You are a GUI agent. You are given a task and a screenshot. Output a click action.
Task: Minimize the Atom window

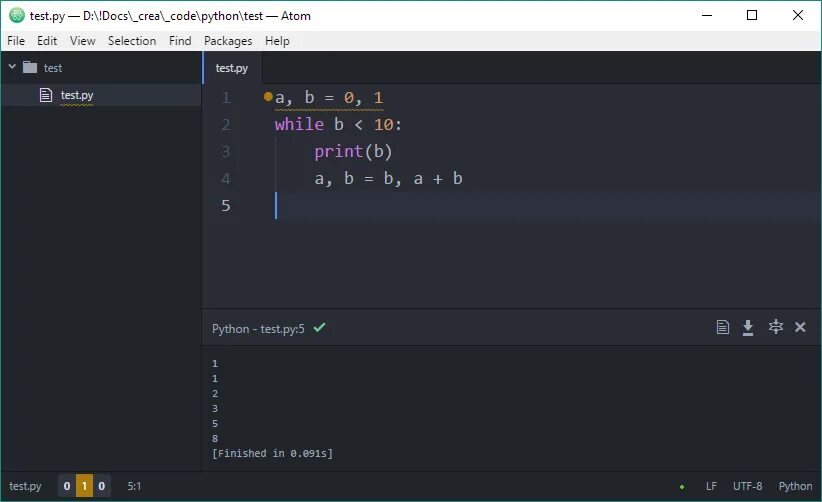click(x=707, y=15)
